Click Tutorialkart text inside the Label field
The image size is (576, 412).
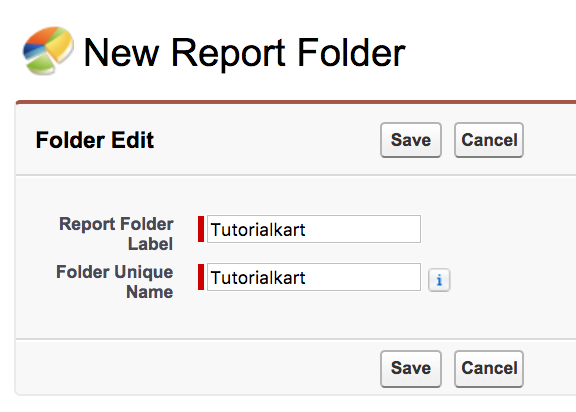tap(258, 230)
